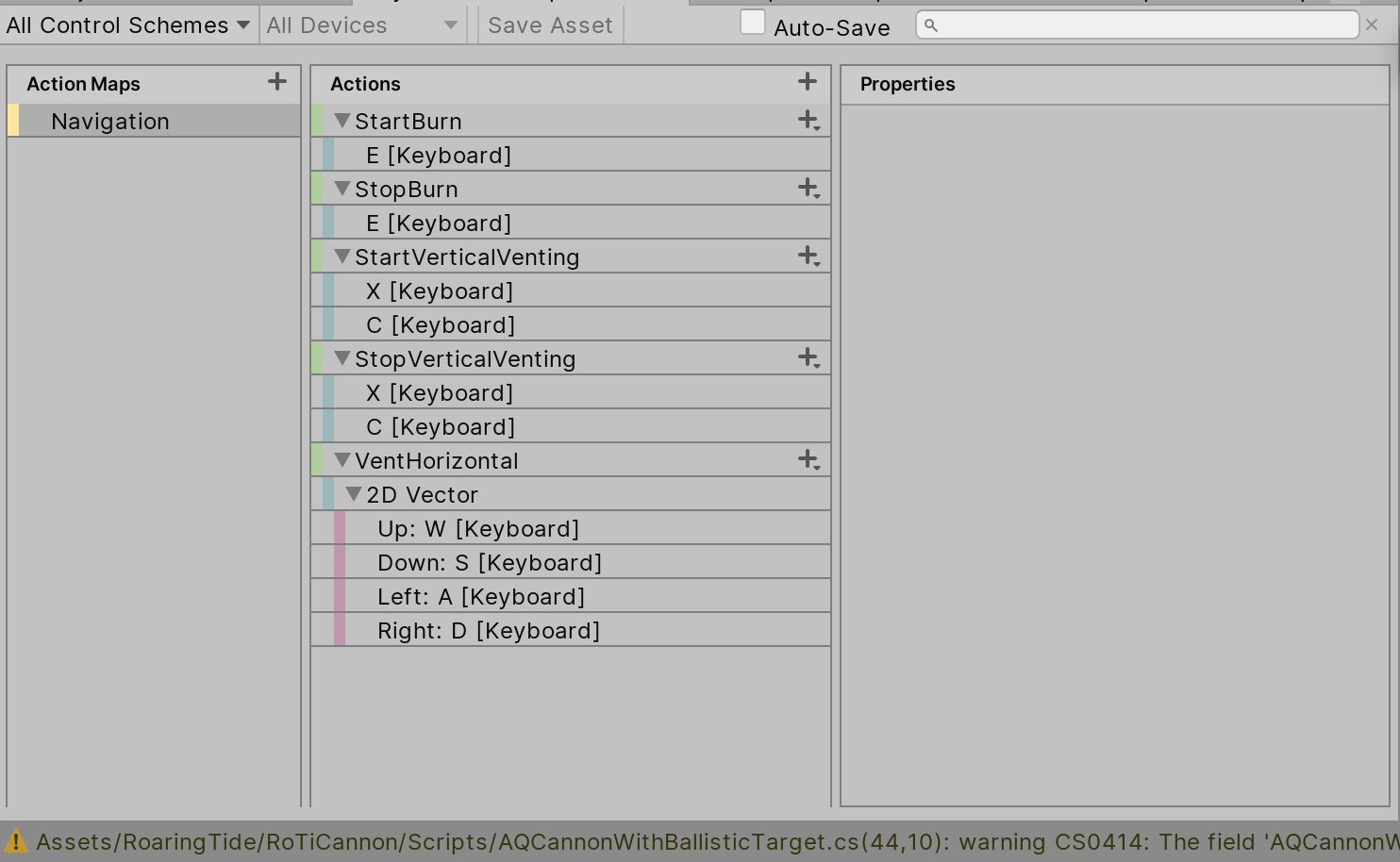This screenshot has width=1400, height=862.
Task: Open the All Devices dropdown
Action: (361, 25)
